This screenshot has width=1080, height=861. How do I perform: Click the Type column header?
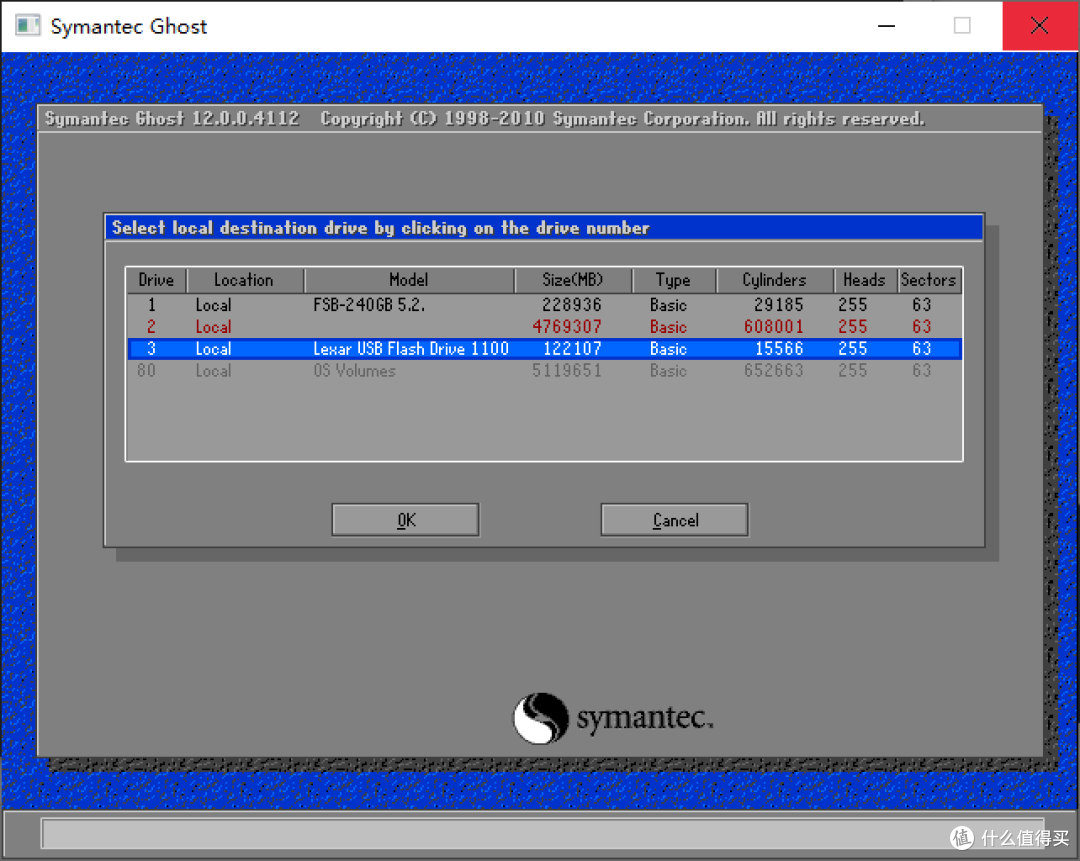(673, 280)
